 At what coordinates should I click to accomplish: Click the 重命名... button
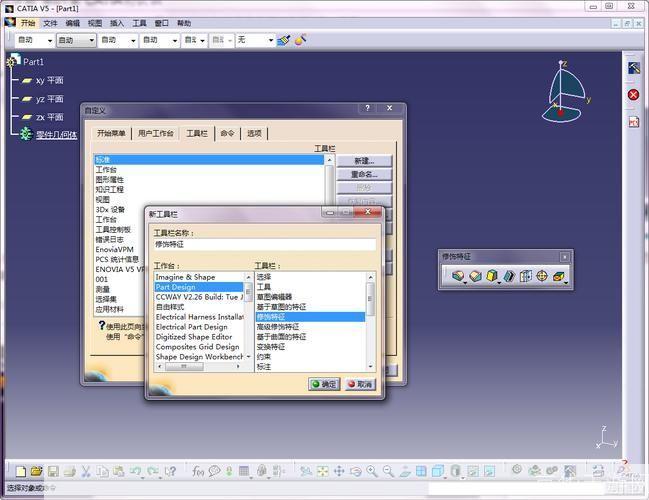tap(364, 174)
